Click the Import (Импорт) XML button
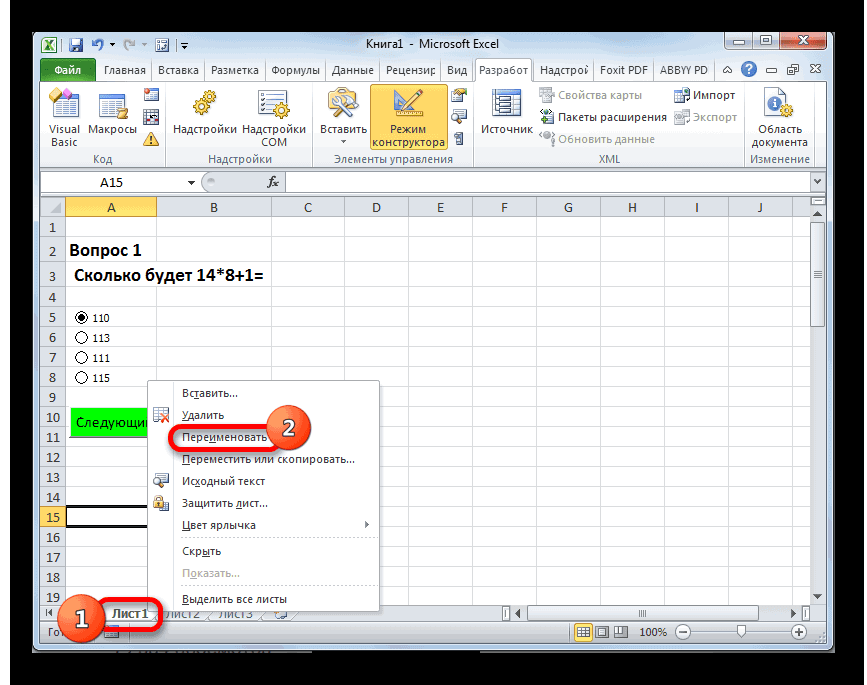 (x=704, y=95)
